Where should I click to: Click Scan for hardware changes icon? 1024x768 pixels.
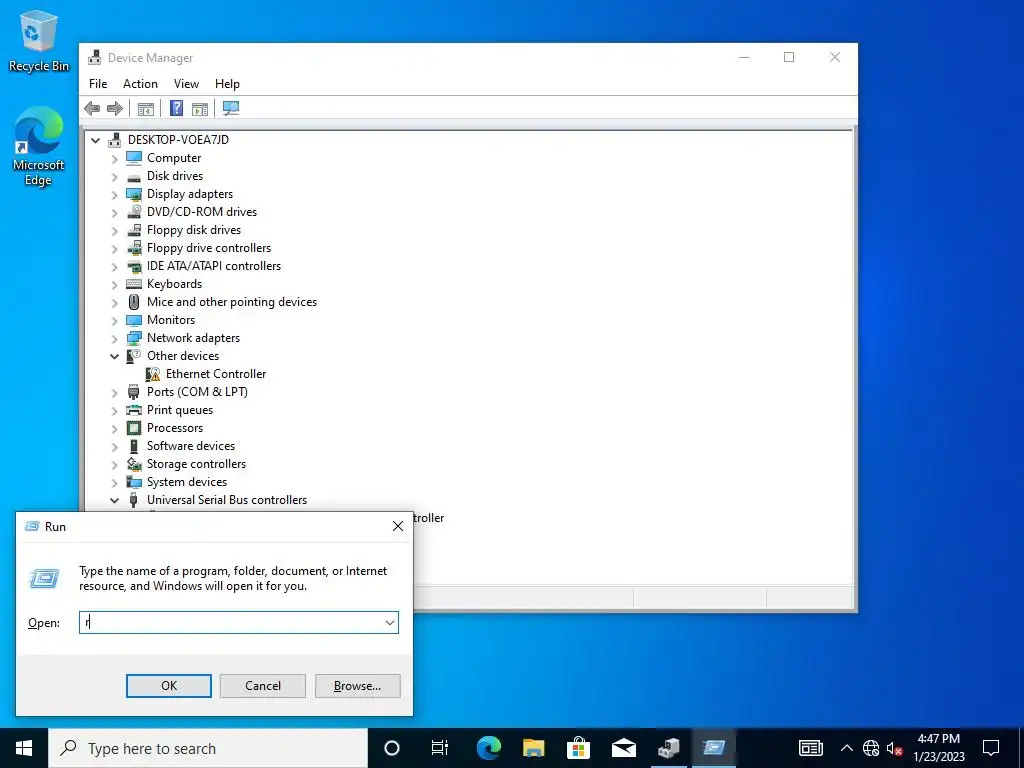[231, 108]
